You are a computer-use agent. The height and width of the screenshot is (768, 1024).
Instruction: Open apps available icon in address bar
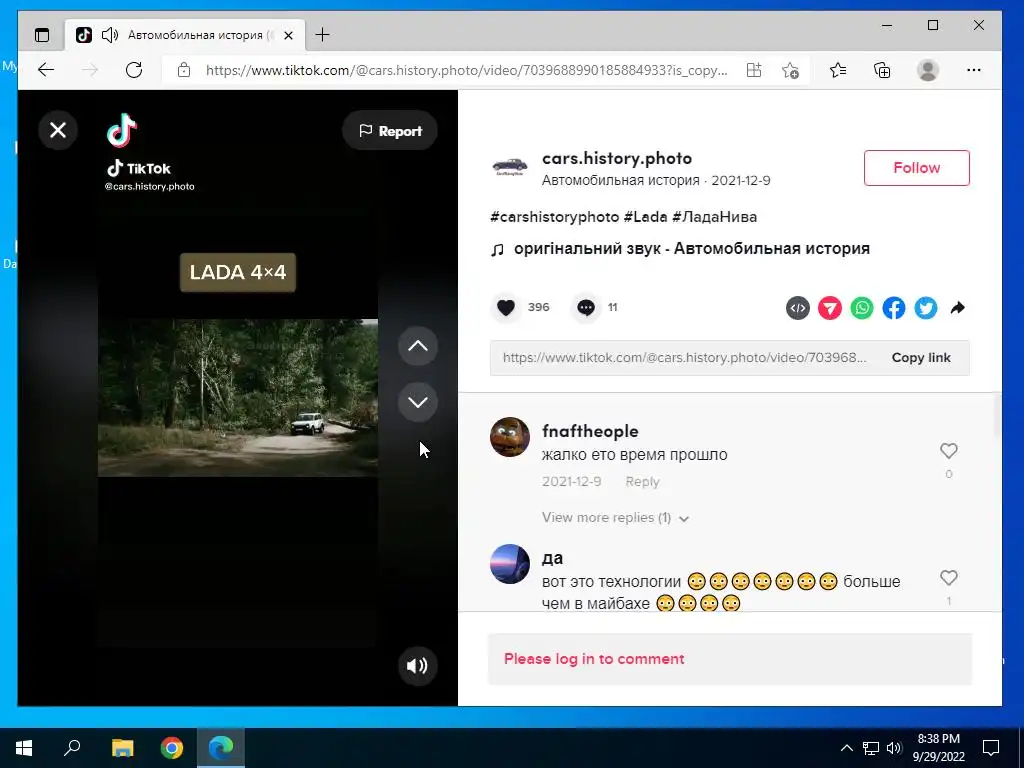[754, 70]
